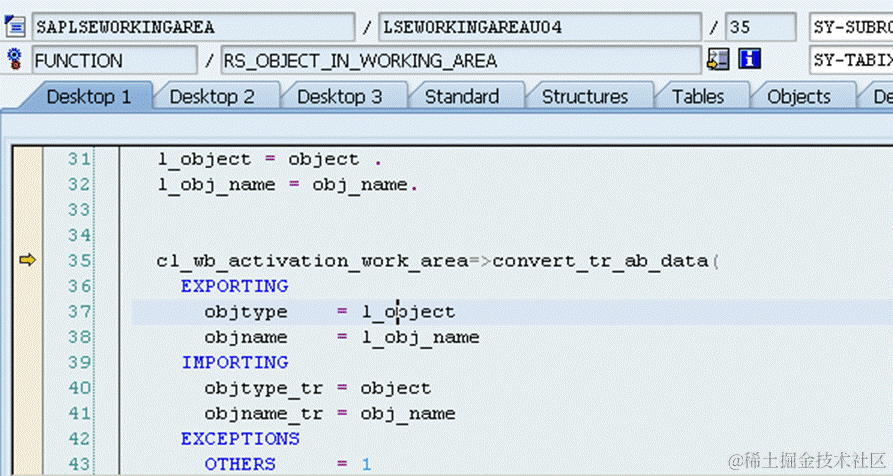Open the Standard tab
The height and width of the screenshot is (476, 893).
coord(462,96)
